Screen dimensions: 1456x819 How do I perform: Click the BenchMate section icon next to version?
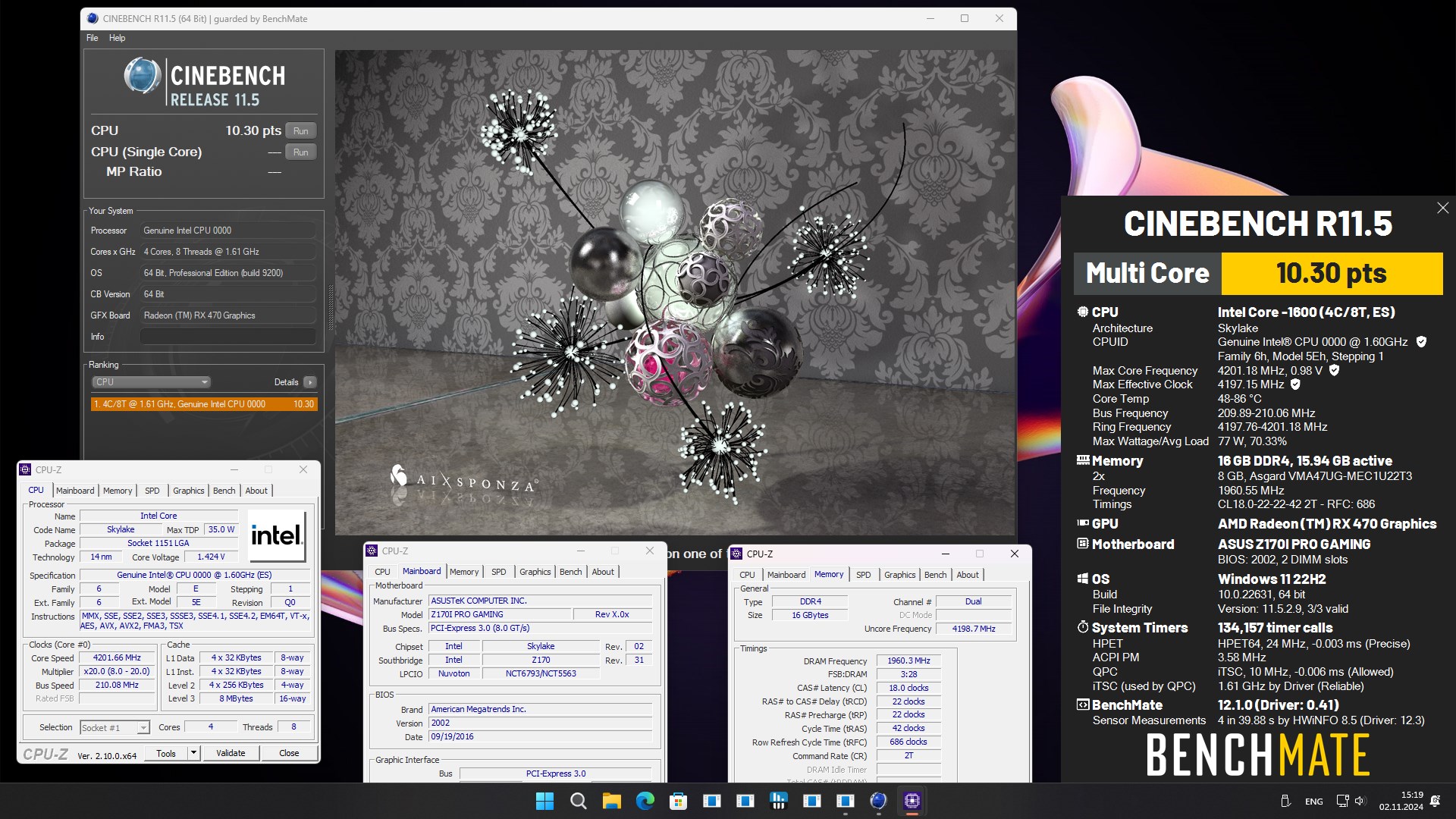tap(1083, 704)
